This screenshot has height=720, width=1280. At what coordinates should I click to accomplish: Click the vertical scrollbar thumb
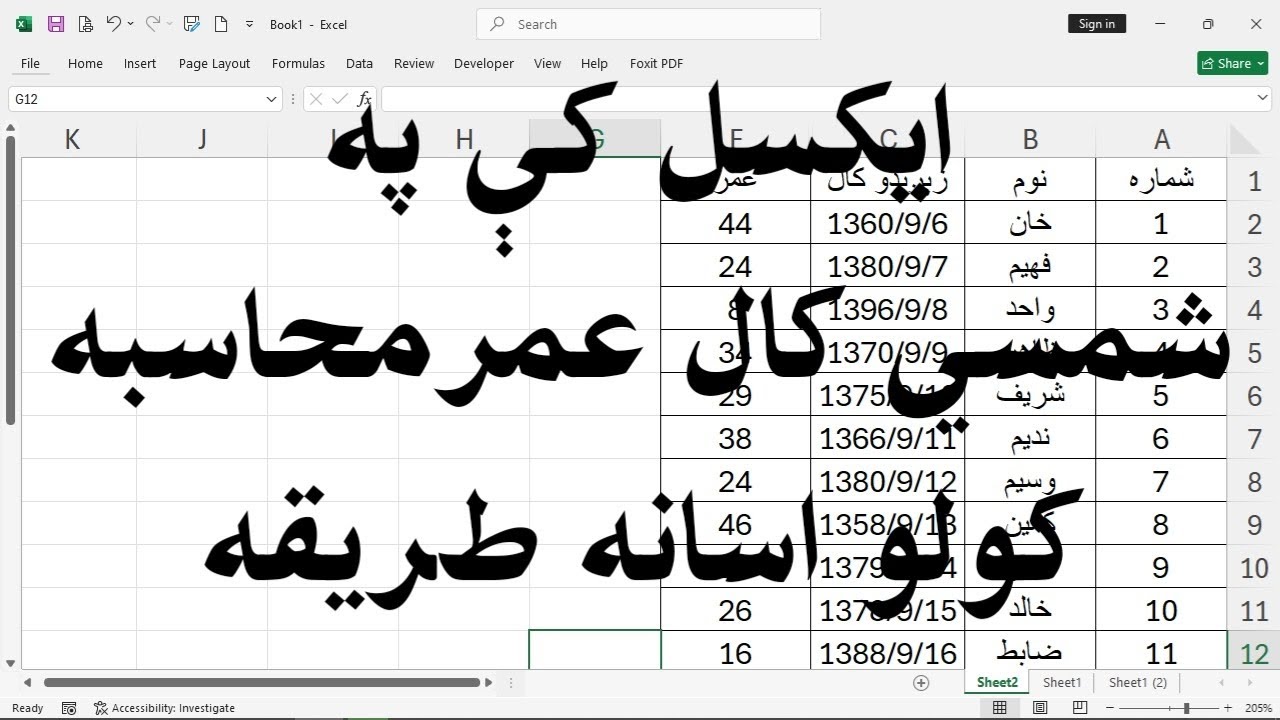tap(11, 281)
